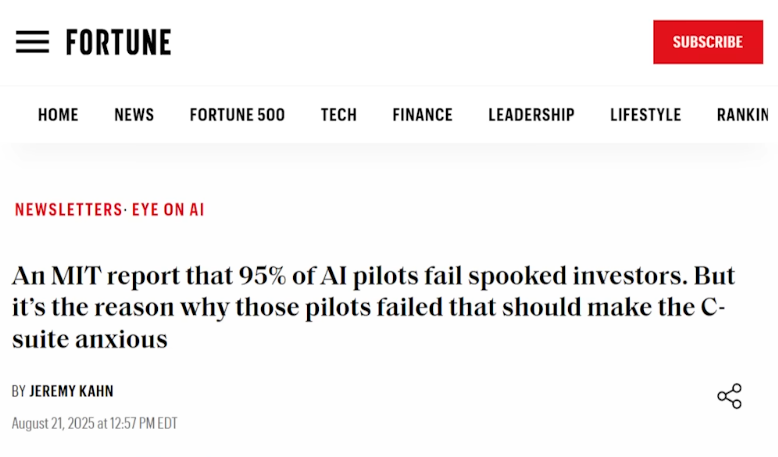Open the hamburger navigation menu

coord(32,42)
